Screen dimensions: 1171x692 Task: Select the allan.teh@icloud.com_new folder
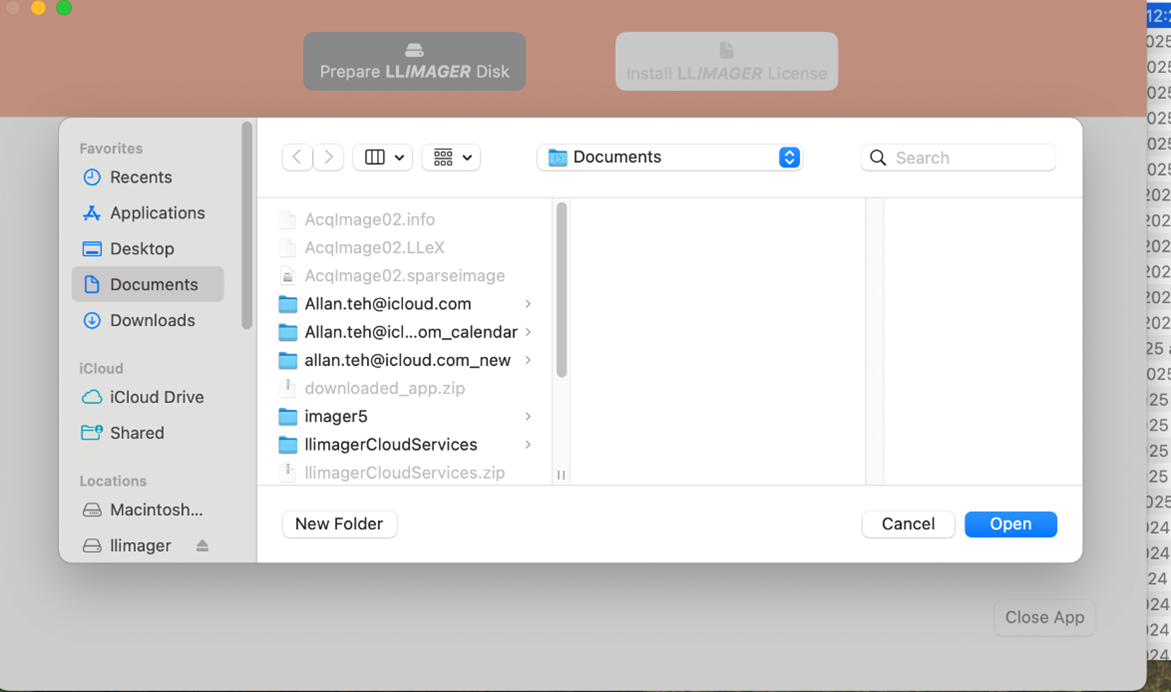400,360
